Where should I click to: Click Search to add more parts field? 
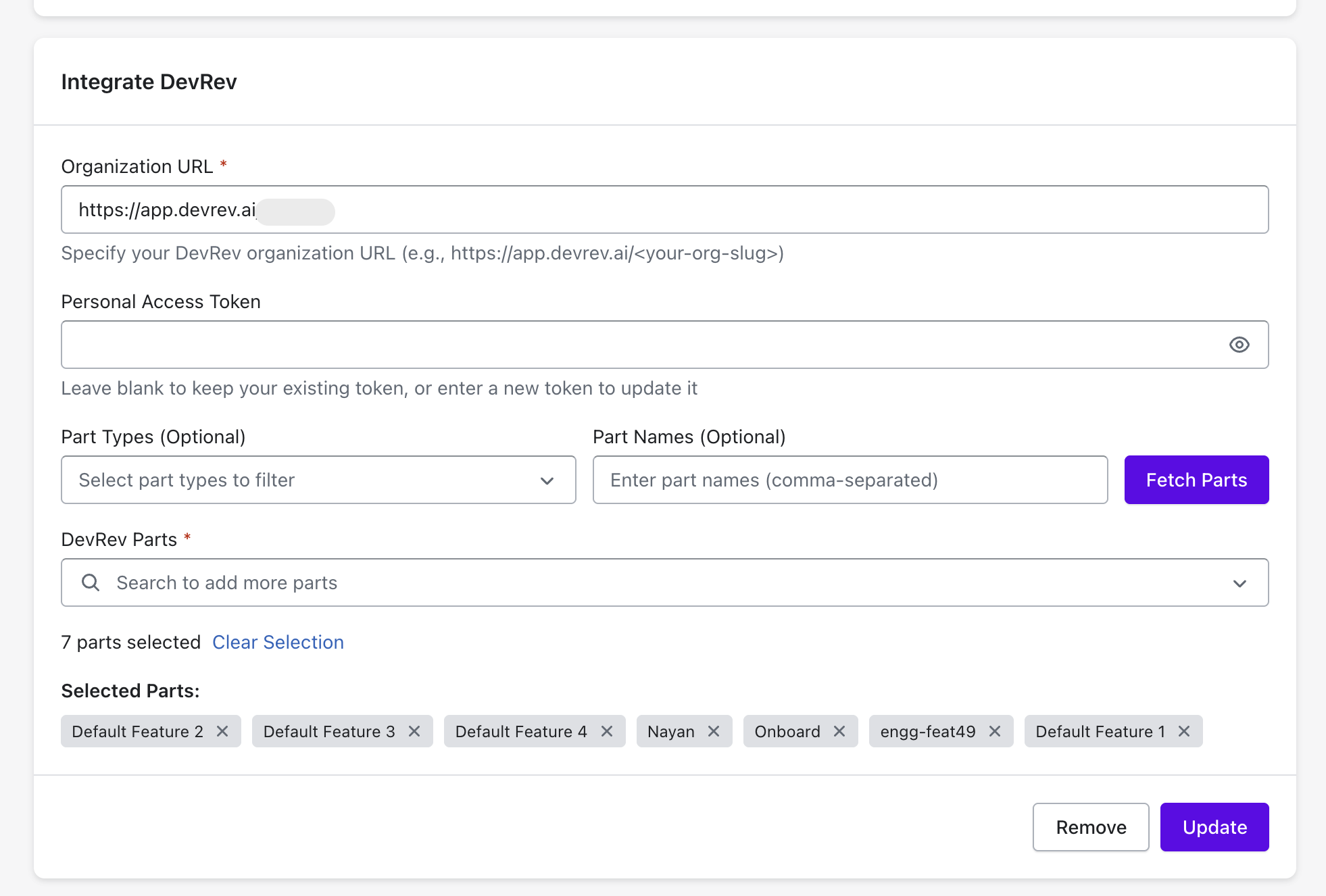[608, 582]
